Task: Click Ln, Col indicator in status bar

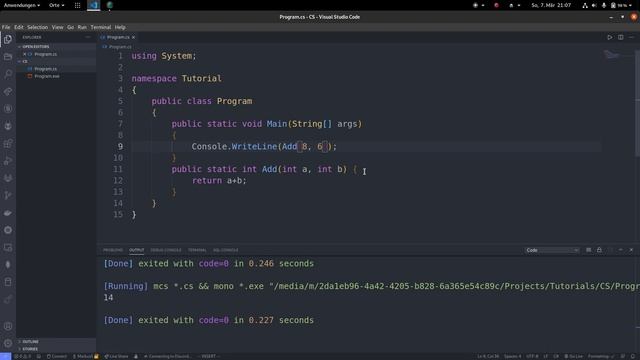Action: click(488, 356)
